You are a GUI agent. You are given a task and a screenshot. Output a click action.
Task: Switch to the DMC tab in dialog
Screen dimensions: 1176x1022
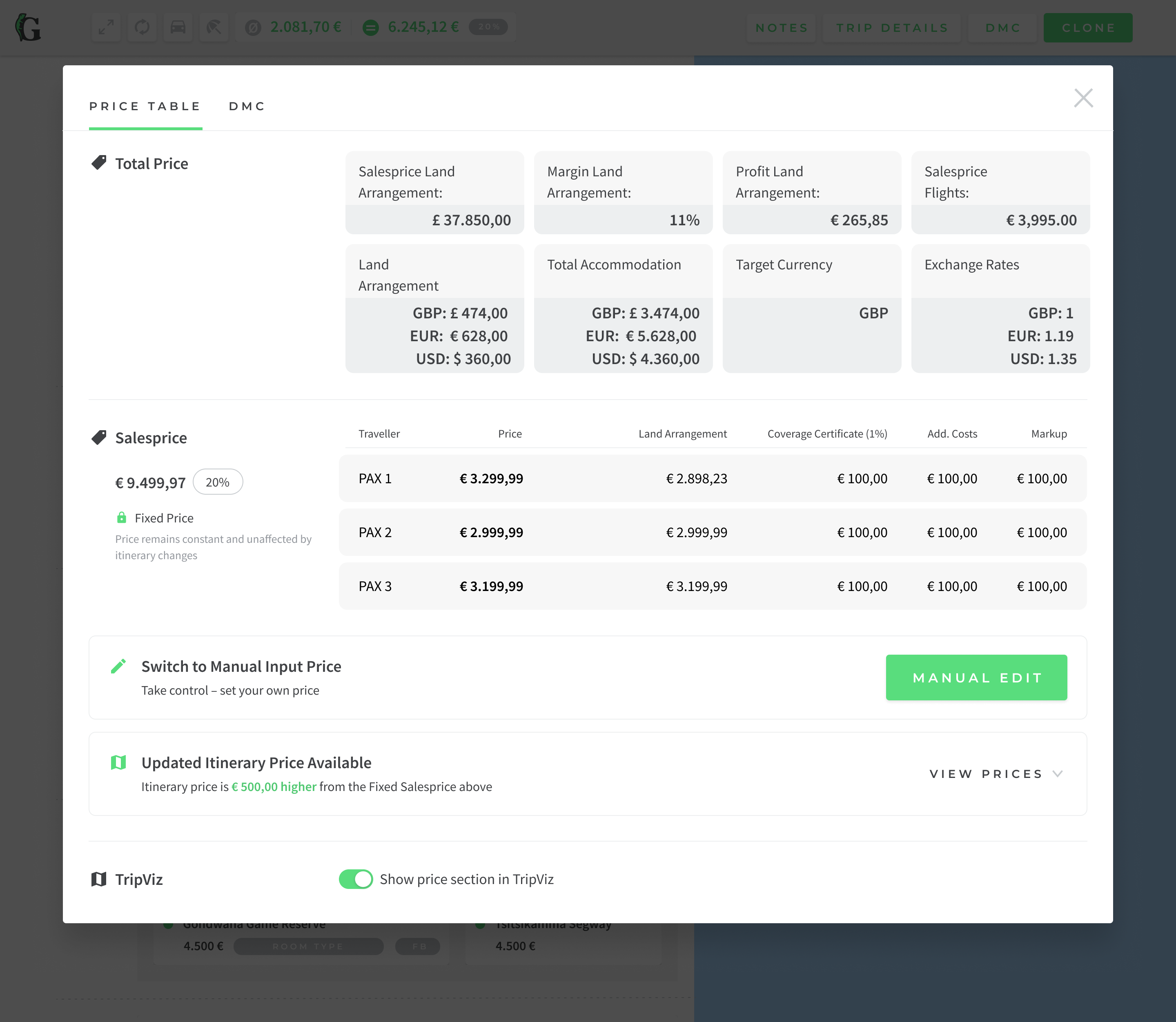pos(247,106)
